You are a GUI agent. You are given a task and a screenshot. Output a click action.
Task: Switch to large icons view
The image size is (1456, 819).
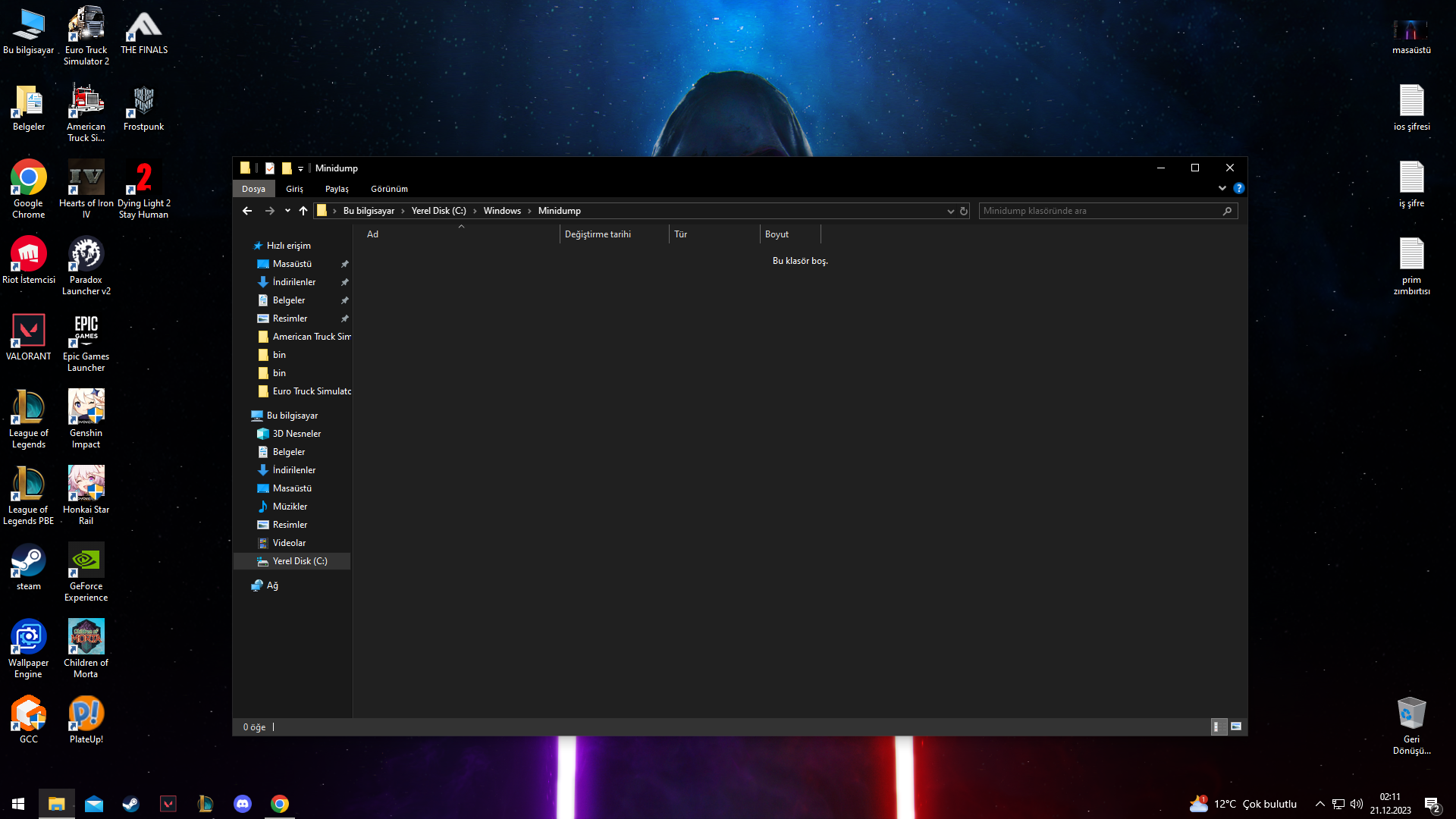[1236, 726]
